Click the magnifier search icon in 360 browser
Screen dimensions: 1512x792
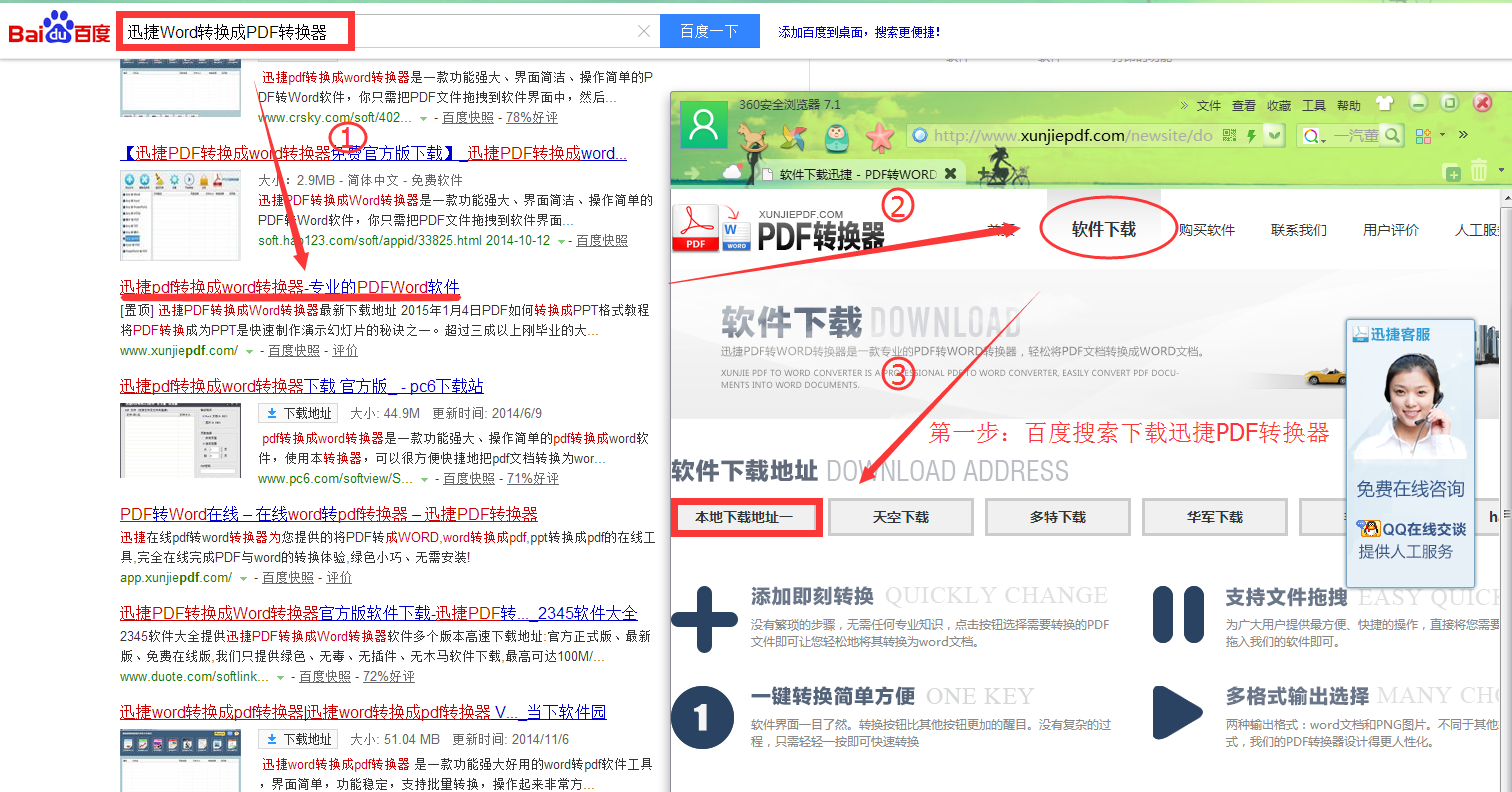pyautogui.click(x=1391, y=135)
